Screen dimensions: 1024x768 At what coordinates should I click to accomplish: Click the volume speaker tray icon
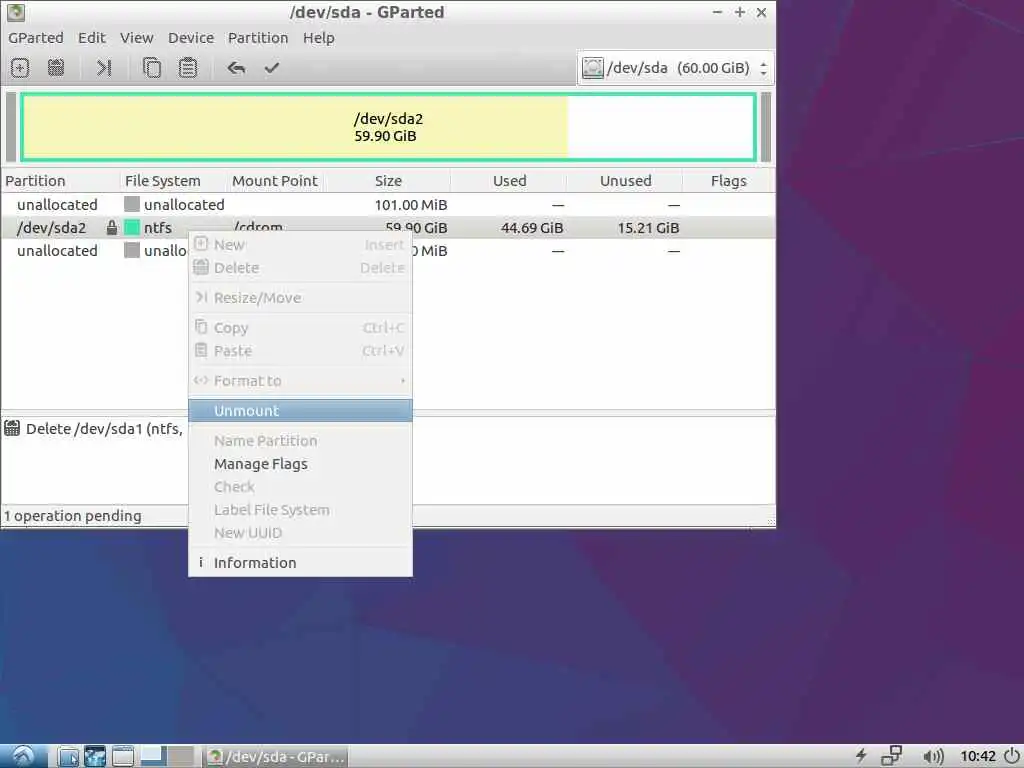click(934, 756)
